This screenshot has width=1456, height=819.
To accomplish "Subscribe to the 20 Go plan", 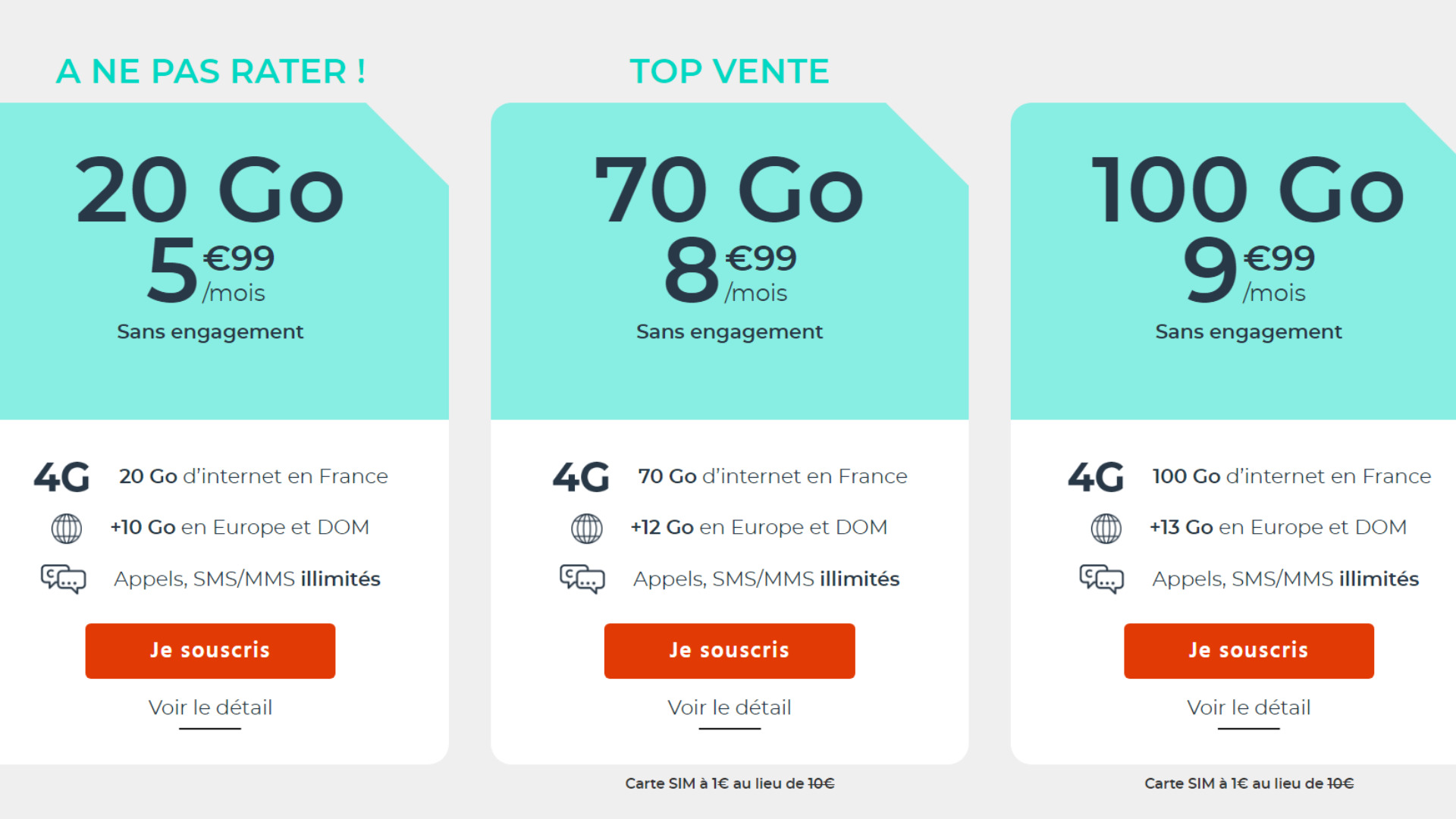I will (210, 651).
